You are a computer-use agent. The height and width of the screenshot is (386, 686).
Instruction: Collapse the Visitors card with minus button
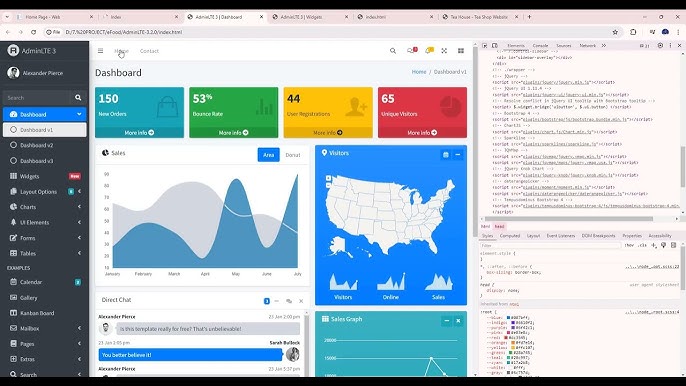pyautogui.click(x=458, y=154)
